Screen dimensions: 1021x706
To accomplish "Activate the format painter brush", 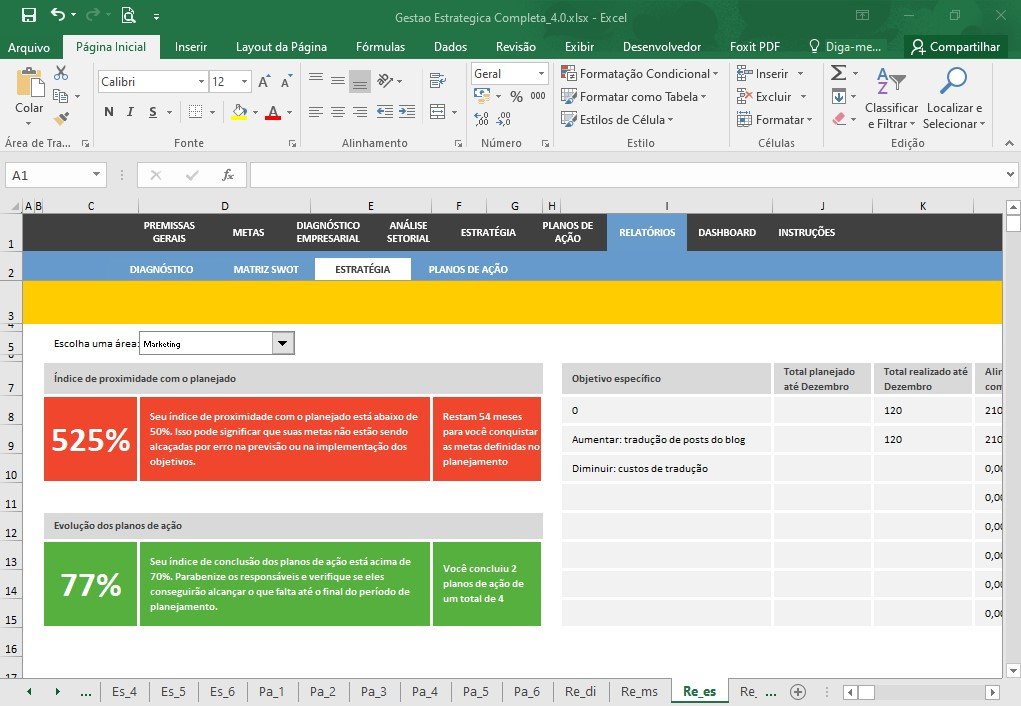I will (x=61, y=119).
